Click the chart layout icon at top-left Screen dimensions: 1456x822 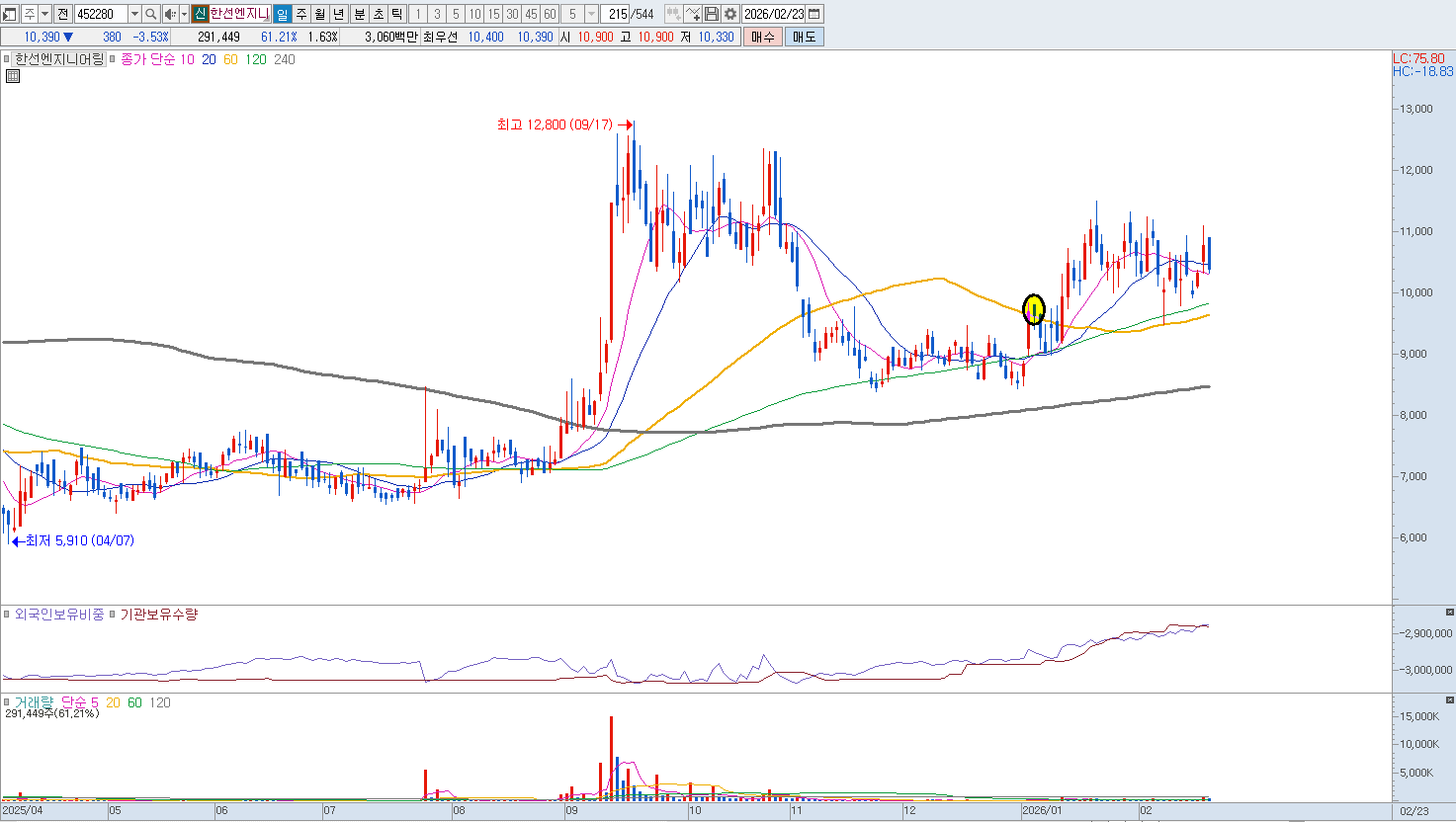9,14
